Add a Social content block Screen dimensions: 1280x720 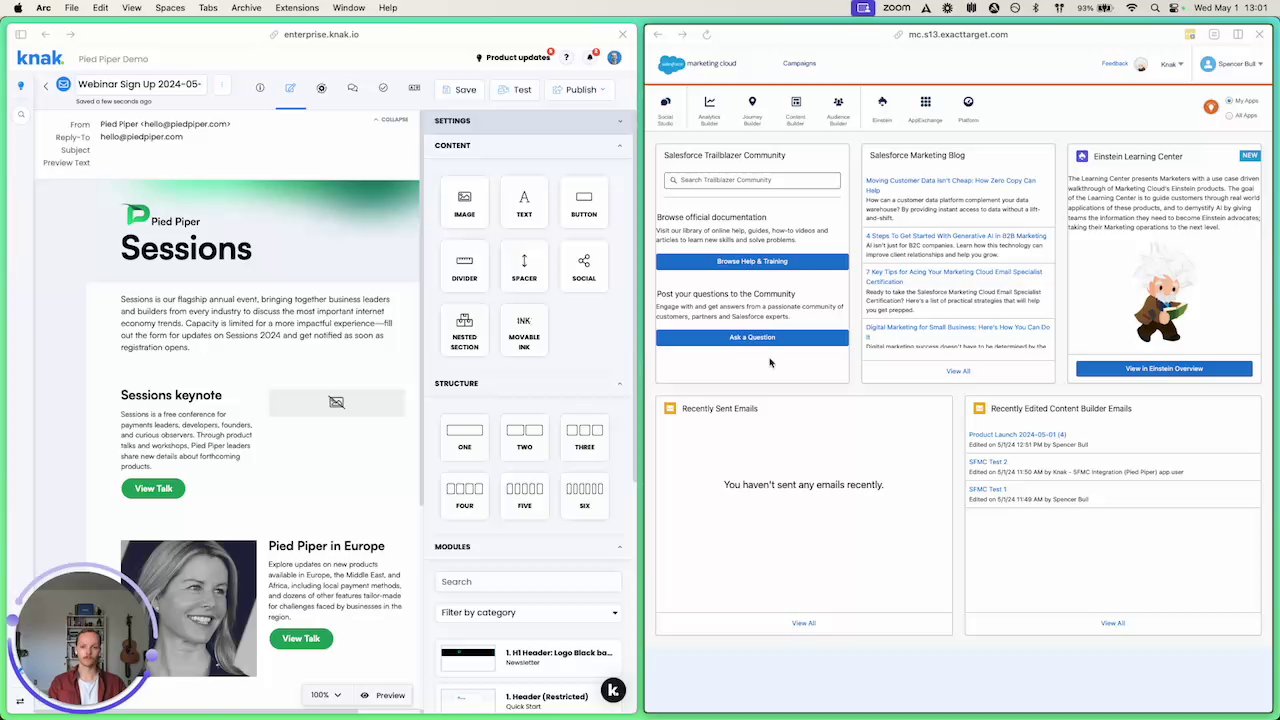[584, 267]
